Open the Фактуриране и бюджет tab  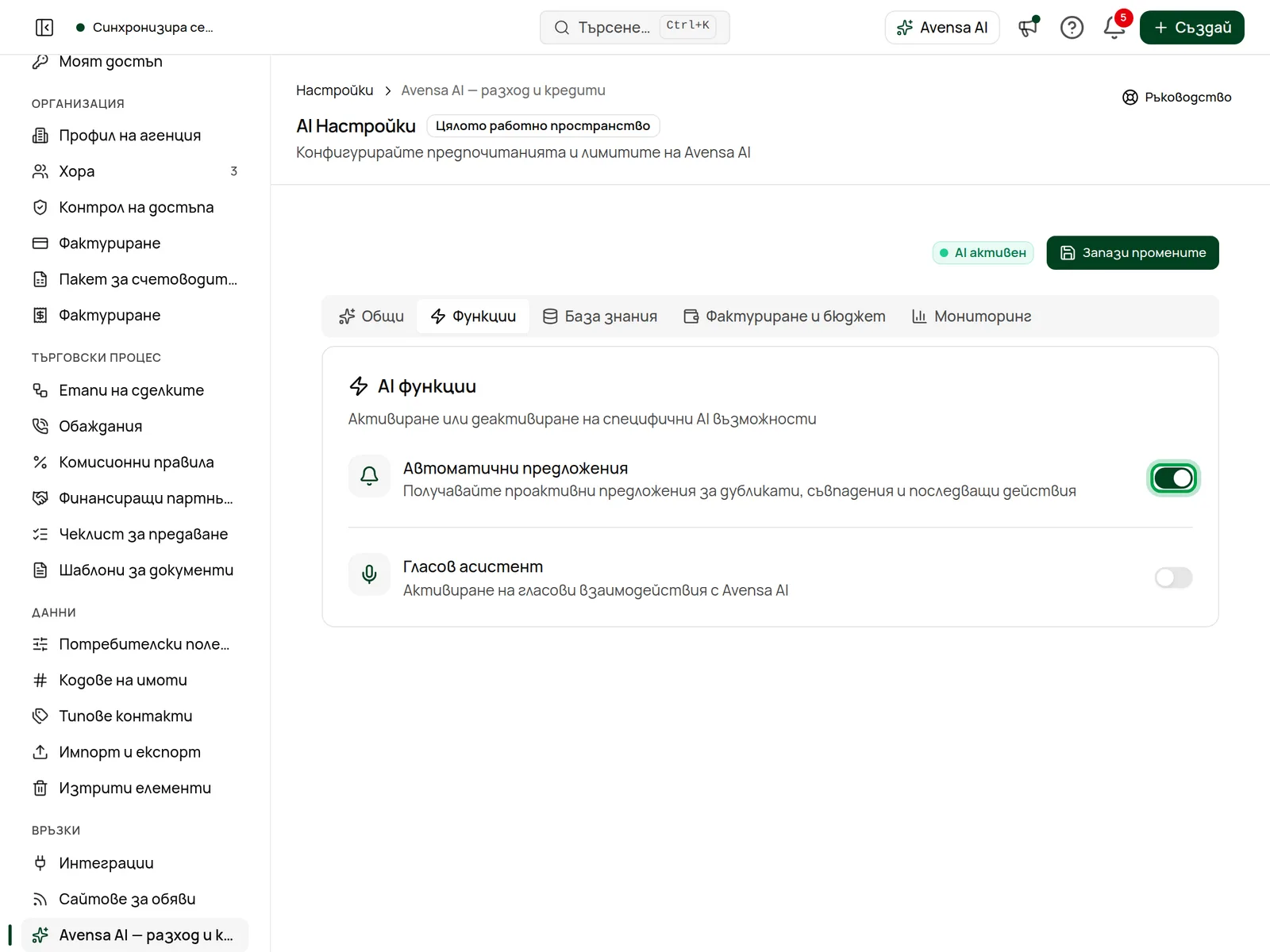coord(784,317)
